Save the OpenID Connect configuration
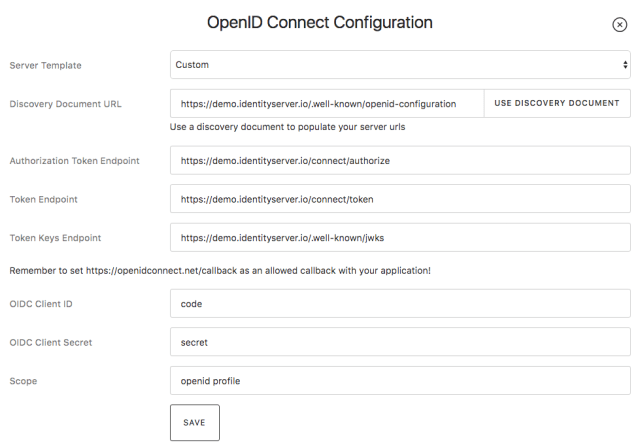Screen dimensions: 640x447 [x=194, y=422]
